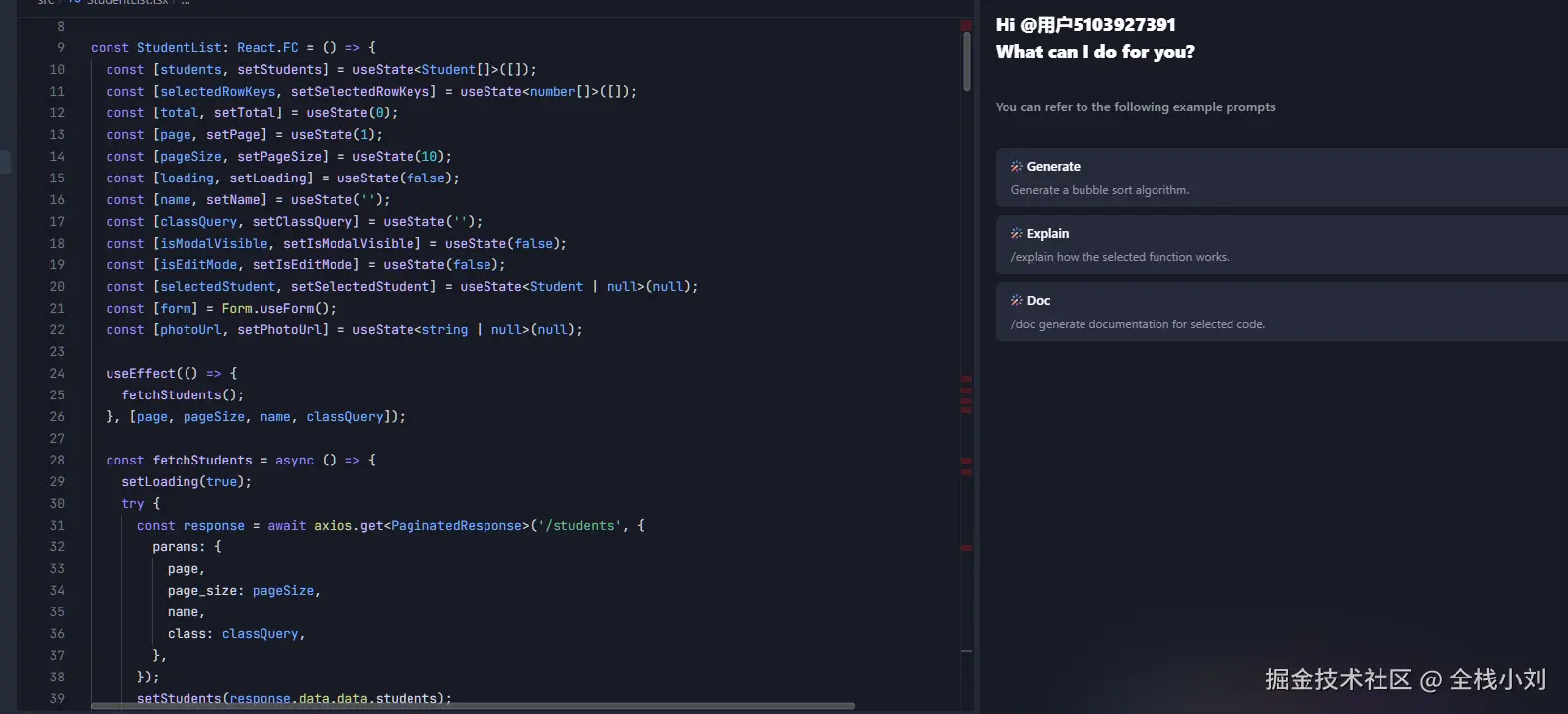1568x714 pixels.
Task: Click the sparkle icon beside Generate
Action: (1016, 166)
